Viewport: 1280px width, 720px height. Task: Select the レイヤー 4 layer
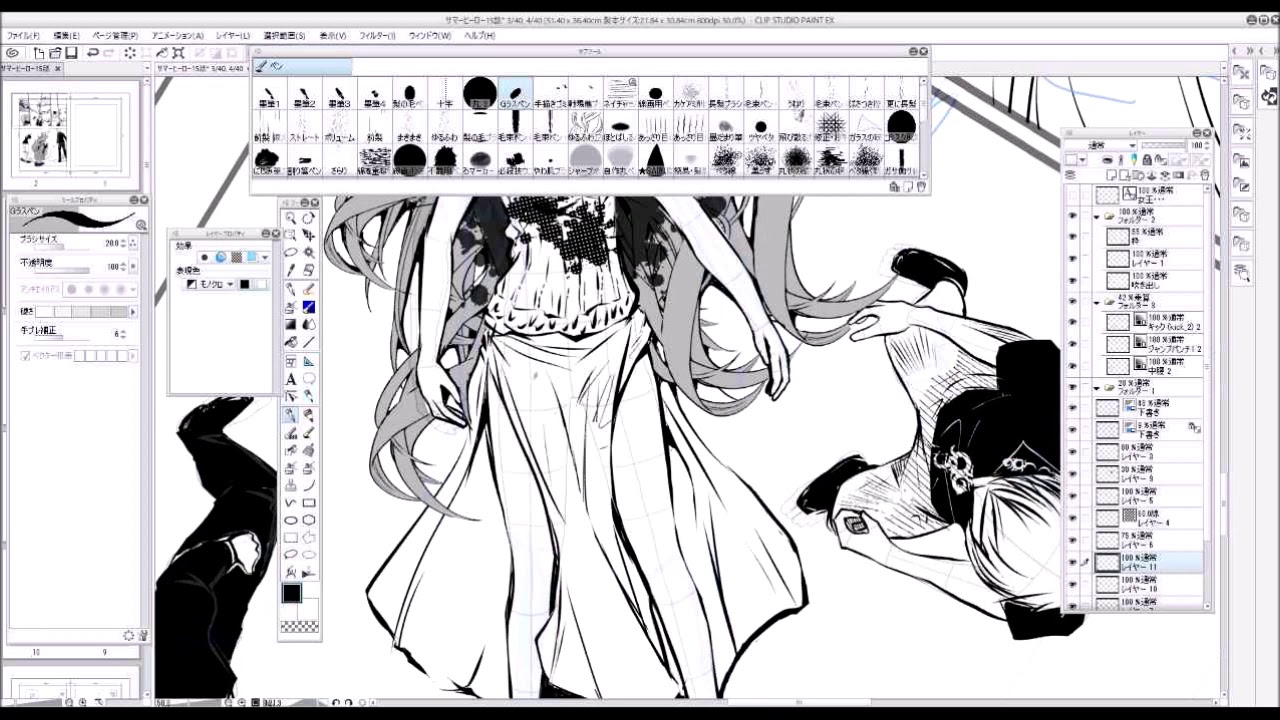click(1150, 516)
